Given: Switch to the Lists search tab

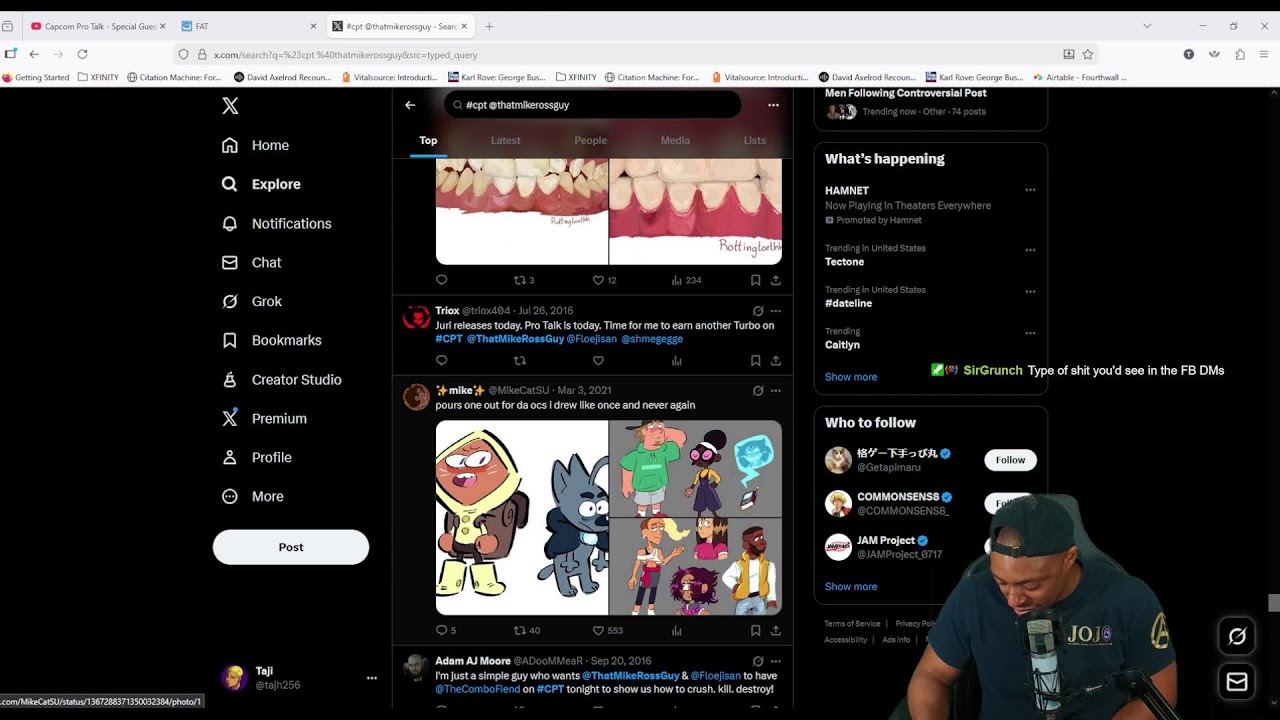Looking at the screenshot, I should [755, 141].
